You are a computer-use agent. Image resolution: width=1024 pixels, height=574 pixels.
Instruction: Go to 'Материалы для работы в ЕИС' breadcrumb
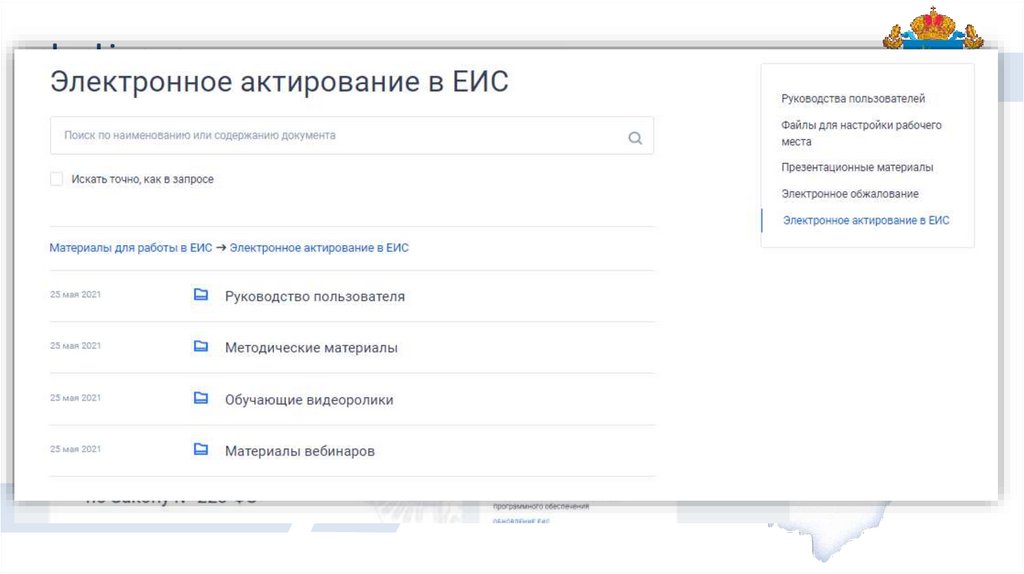tap(130, 248)
